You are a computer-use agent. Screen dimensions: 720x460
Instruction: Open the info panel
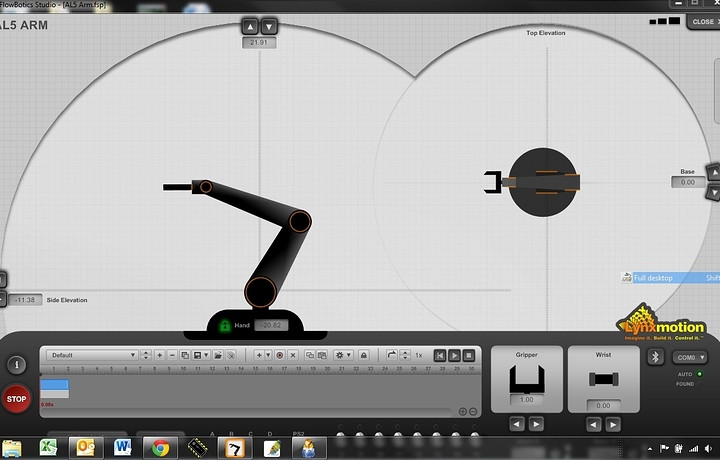tap(17, 365)
